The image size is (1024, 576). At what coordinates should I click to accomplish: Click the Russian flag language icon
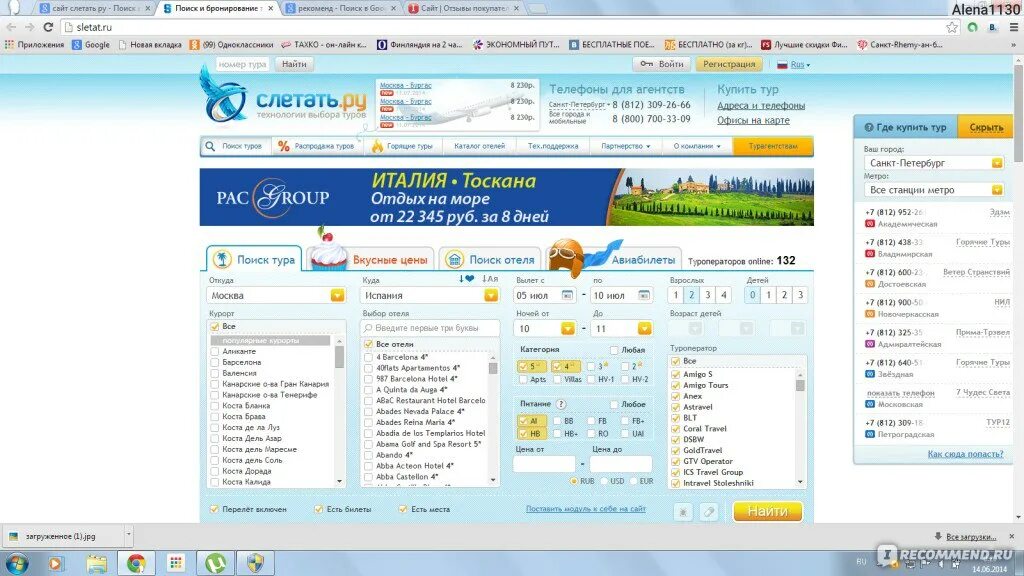pos(782,65)
